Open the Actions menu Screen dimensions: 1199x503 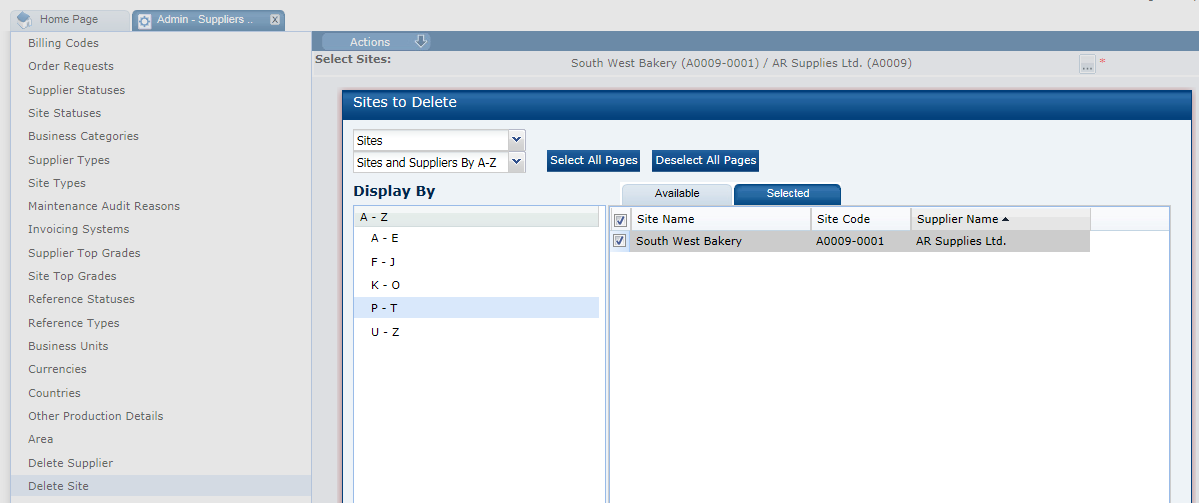coord(375,42)
